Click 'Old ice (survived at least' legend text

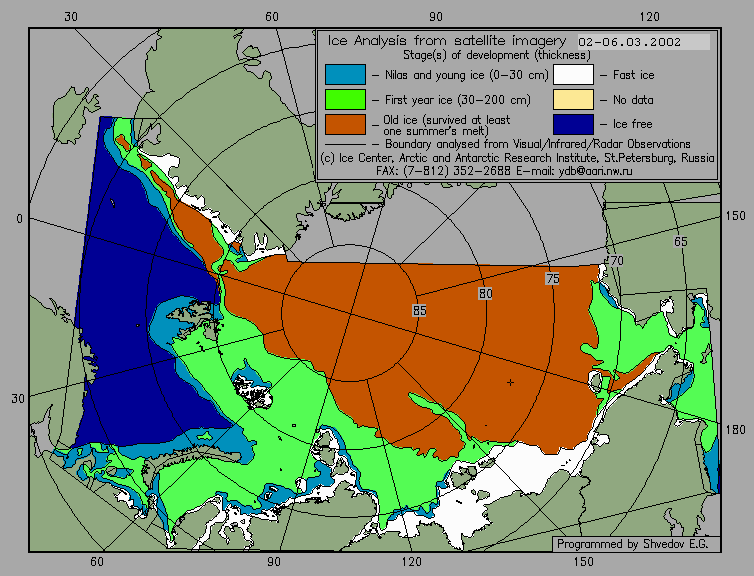tap(447, 119)
